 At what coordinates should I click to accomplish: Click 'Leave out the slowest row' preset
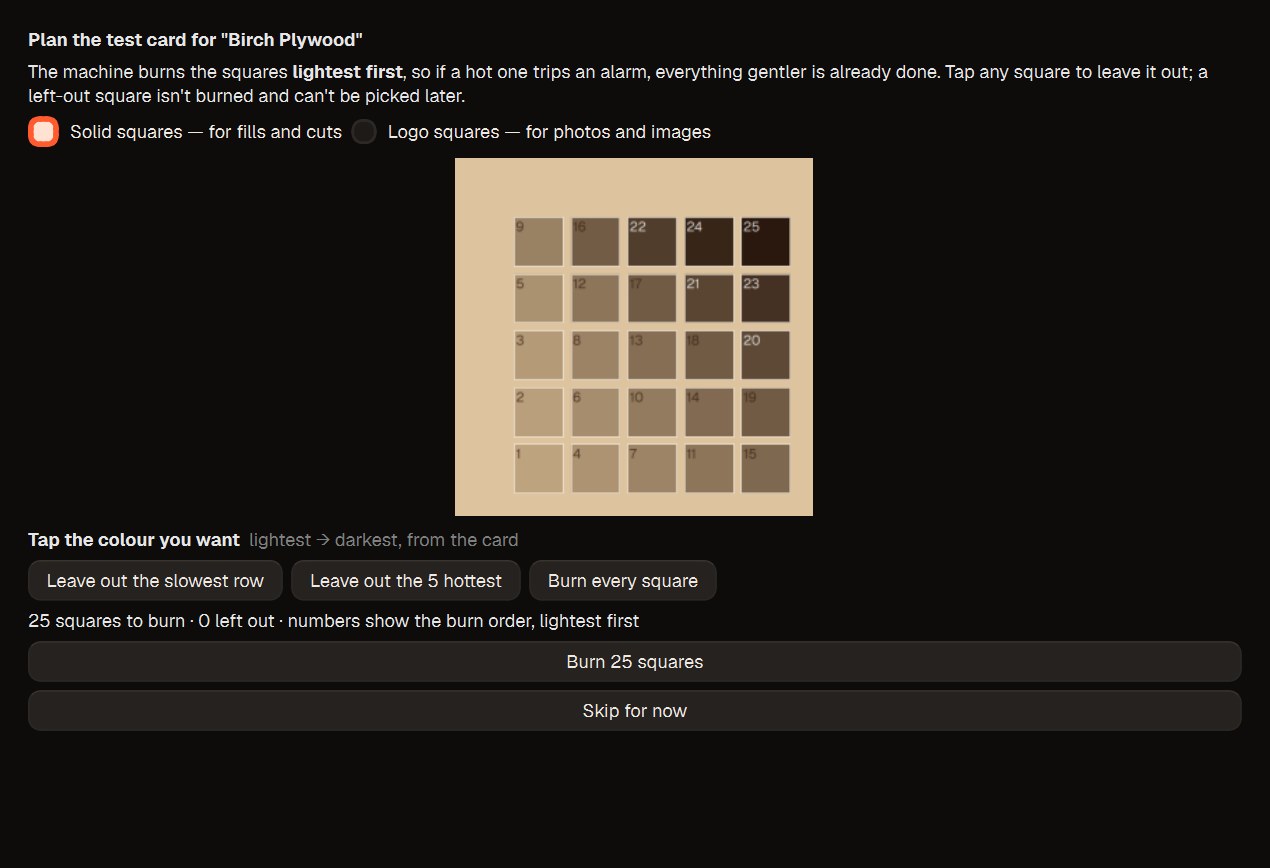point(155,581)
